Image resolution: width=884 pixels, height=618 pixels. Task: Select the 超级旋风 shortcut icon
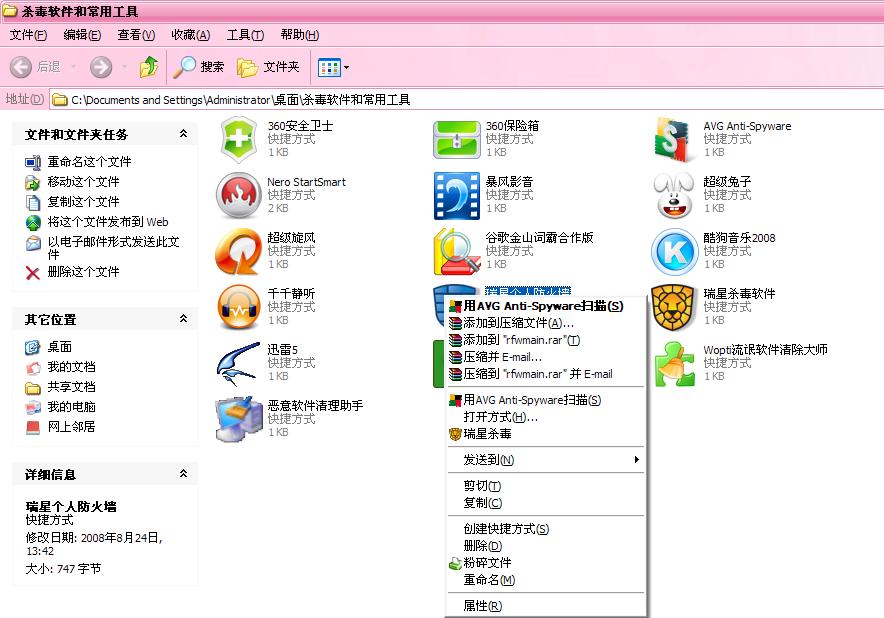click(238, 251)
